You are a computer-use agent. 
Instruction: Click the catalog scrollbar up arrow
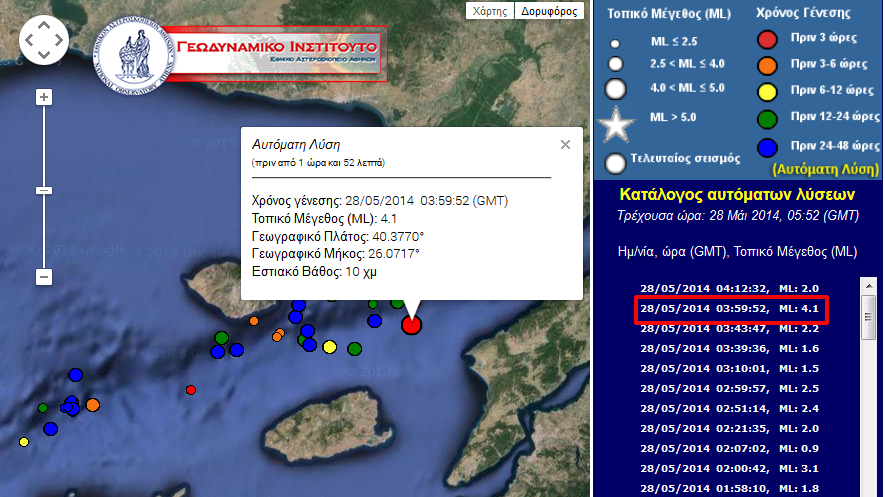(x=869, y=285)
